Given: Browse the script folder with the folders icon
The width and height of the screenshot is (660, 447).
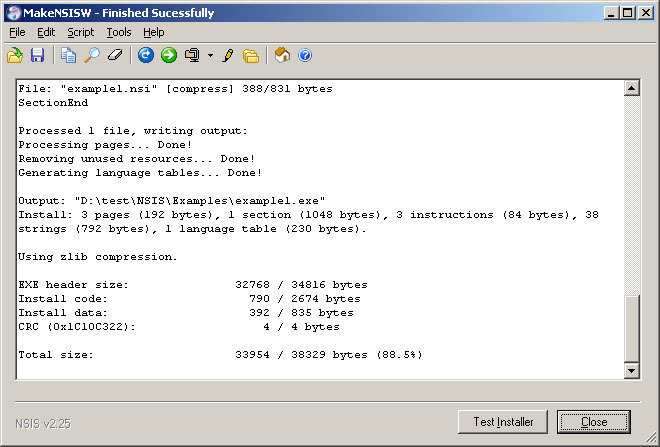Looking at the screenshot, I should [251, 56].
